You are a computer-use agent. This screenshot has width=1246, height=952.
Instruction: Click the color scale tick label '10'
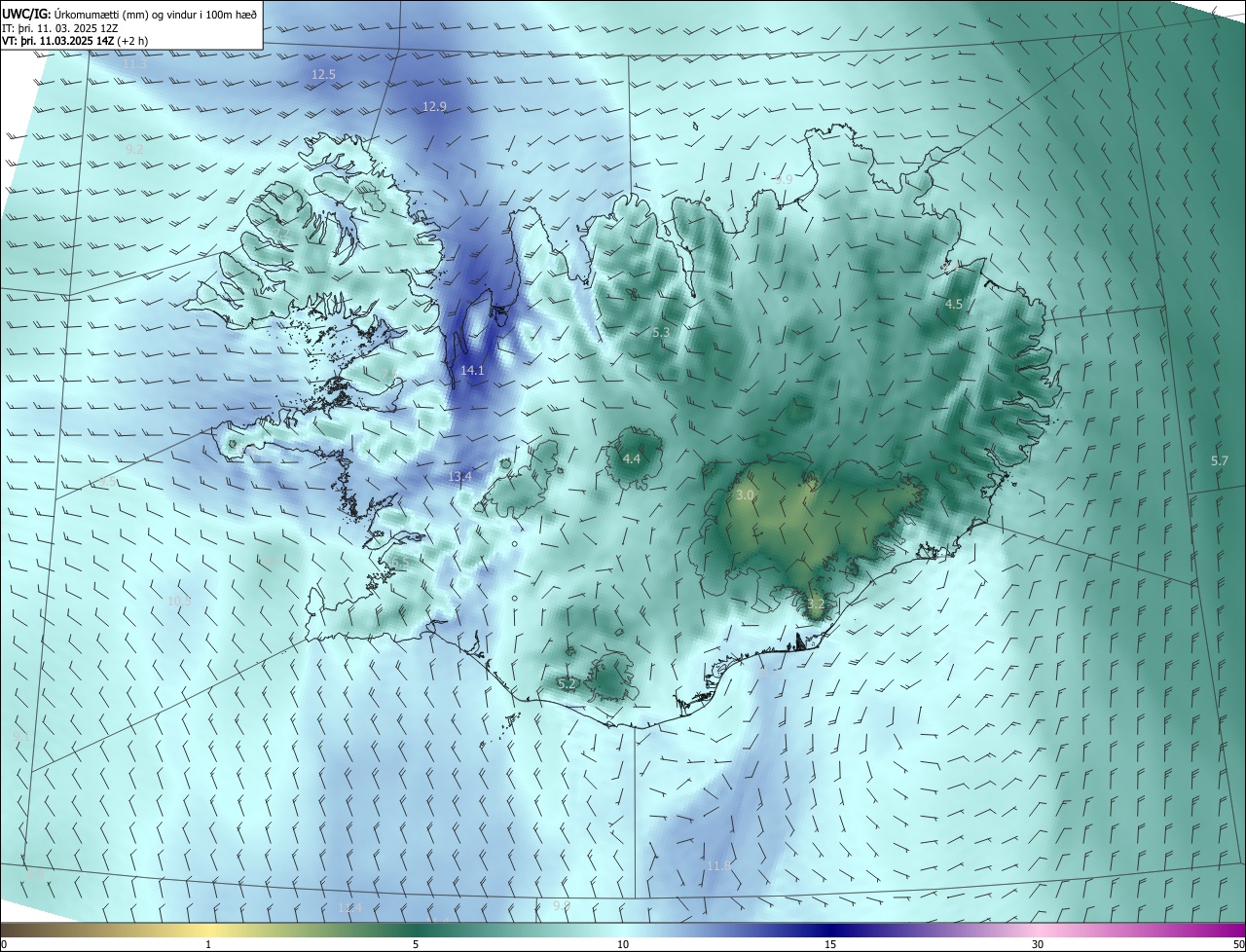pyautogui.click(x=623, y=944)
